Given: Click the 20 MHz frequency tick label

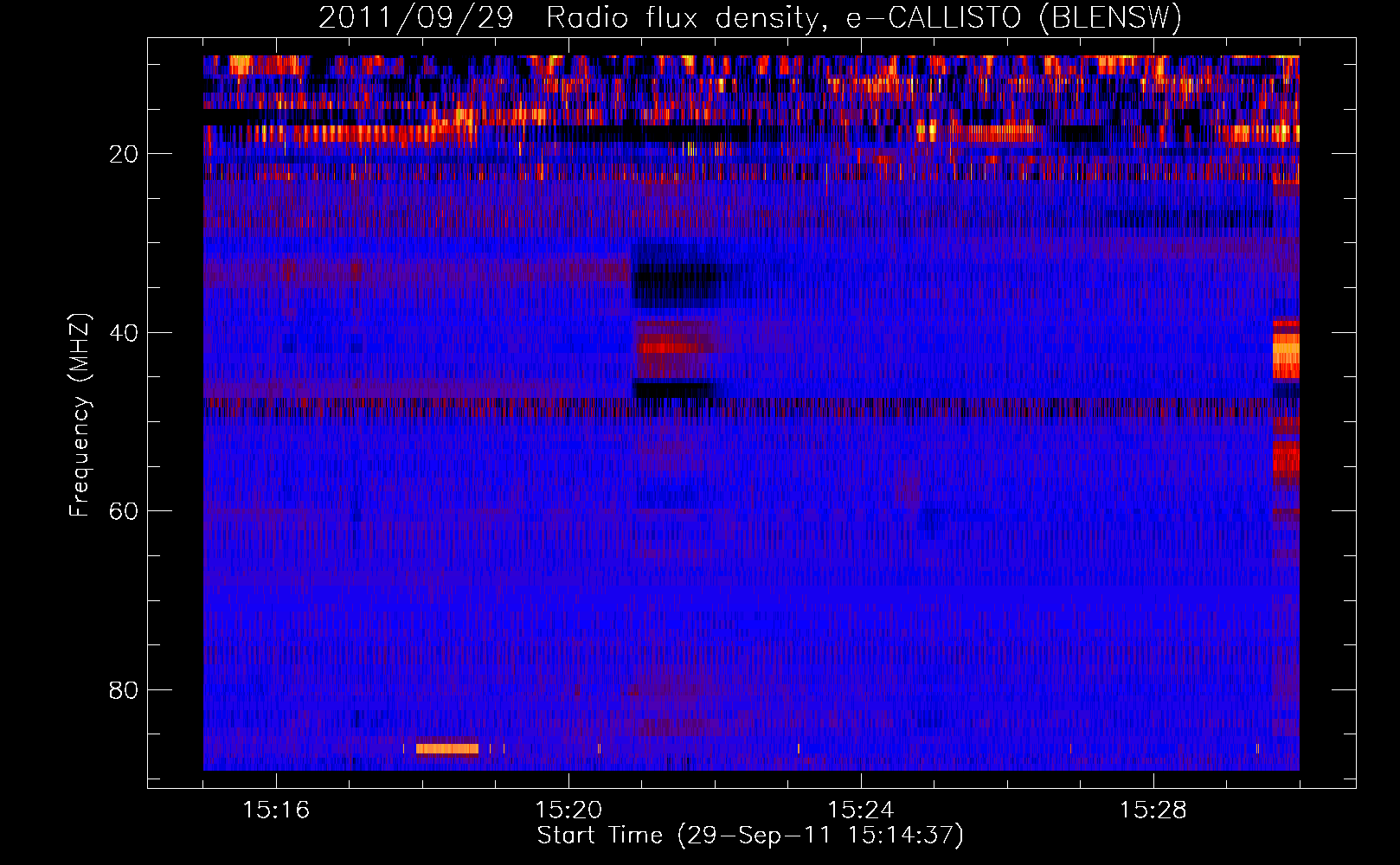Looking at the screenshot, I should click(124, 154).
